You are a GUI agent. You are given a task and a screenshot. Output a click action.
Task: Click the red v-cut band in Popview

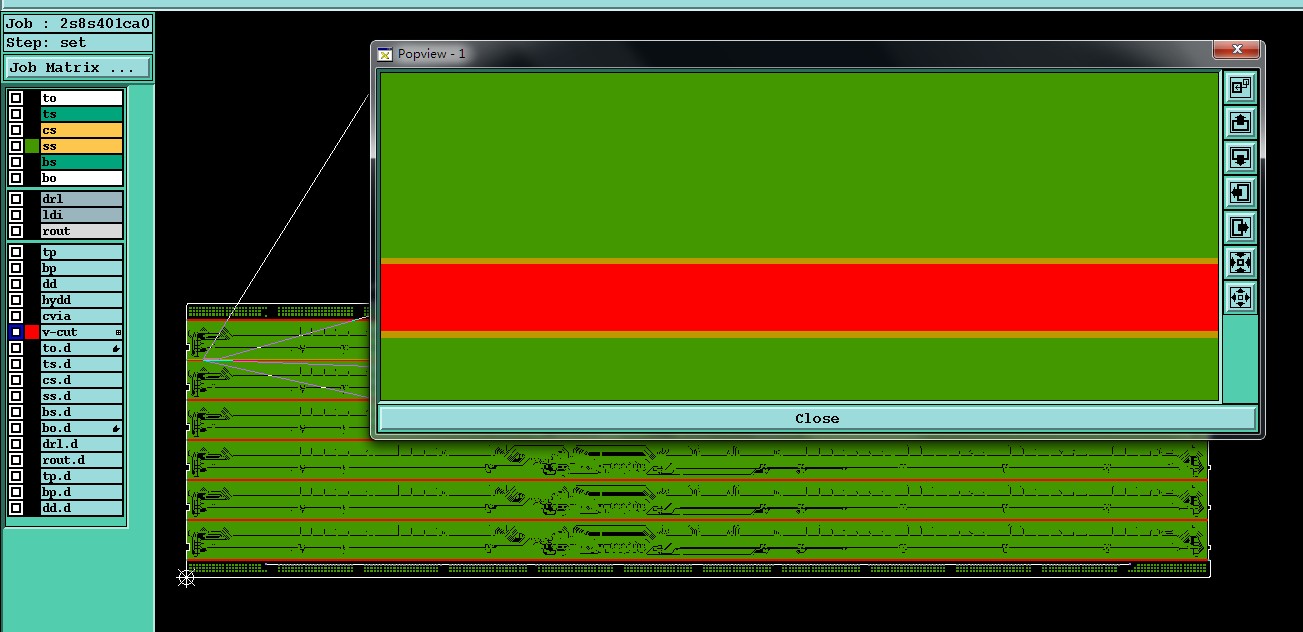799,297
